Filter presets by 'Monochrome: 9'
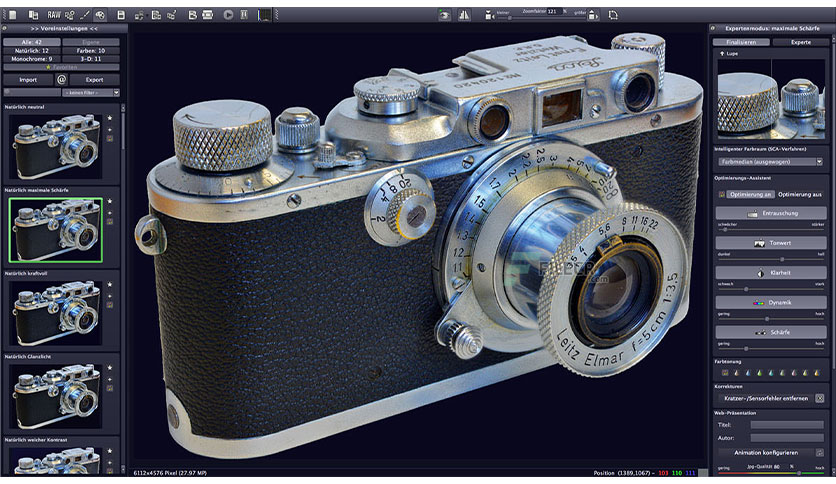The height and width of the screenshot is (484, 836). (31, 59)
